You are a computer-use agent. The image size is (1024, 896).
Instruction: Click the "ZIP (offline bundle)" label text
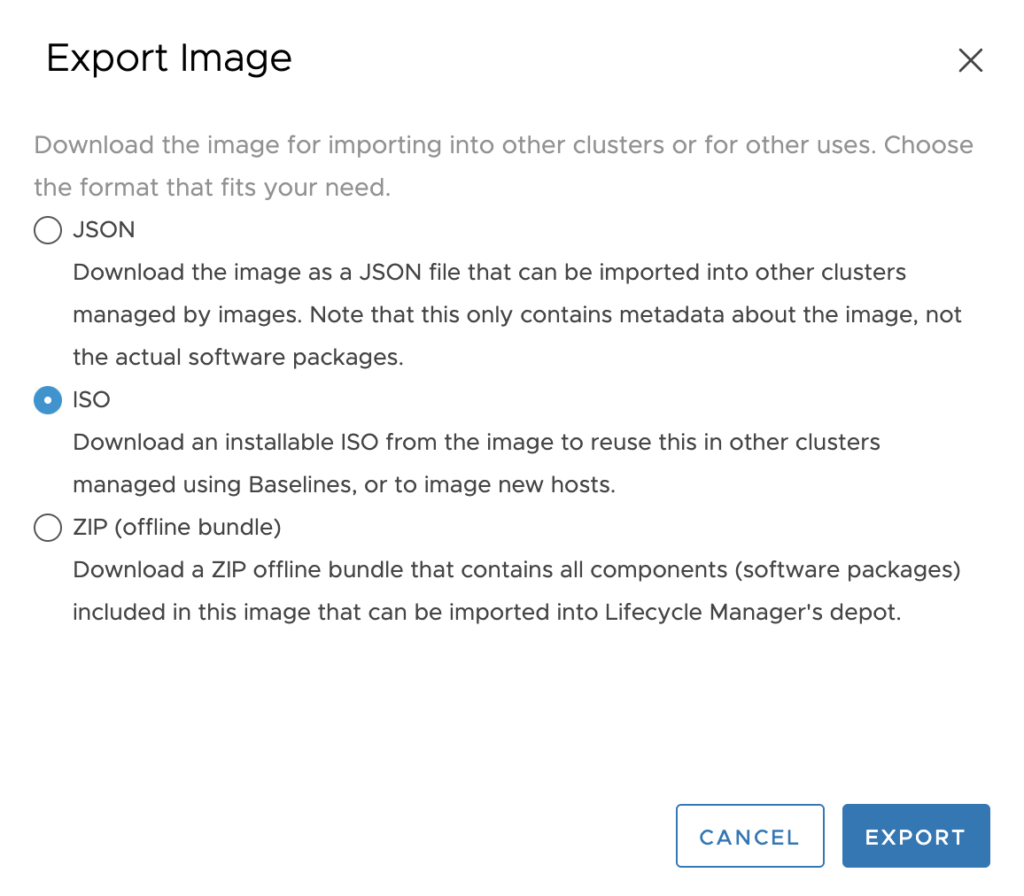(x=177, y=527)
